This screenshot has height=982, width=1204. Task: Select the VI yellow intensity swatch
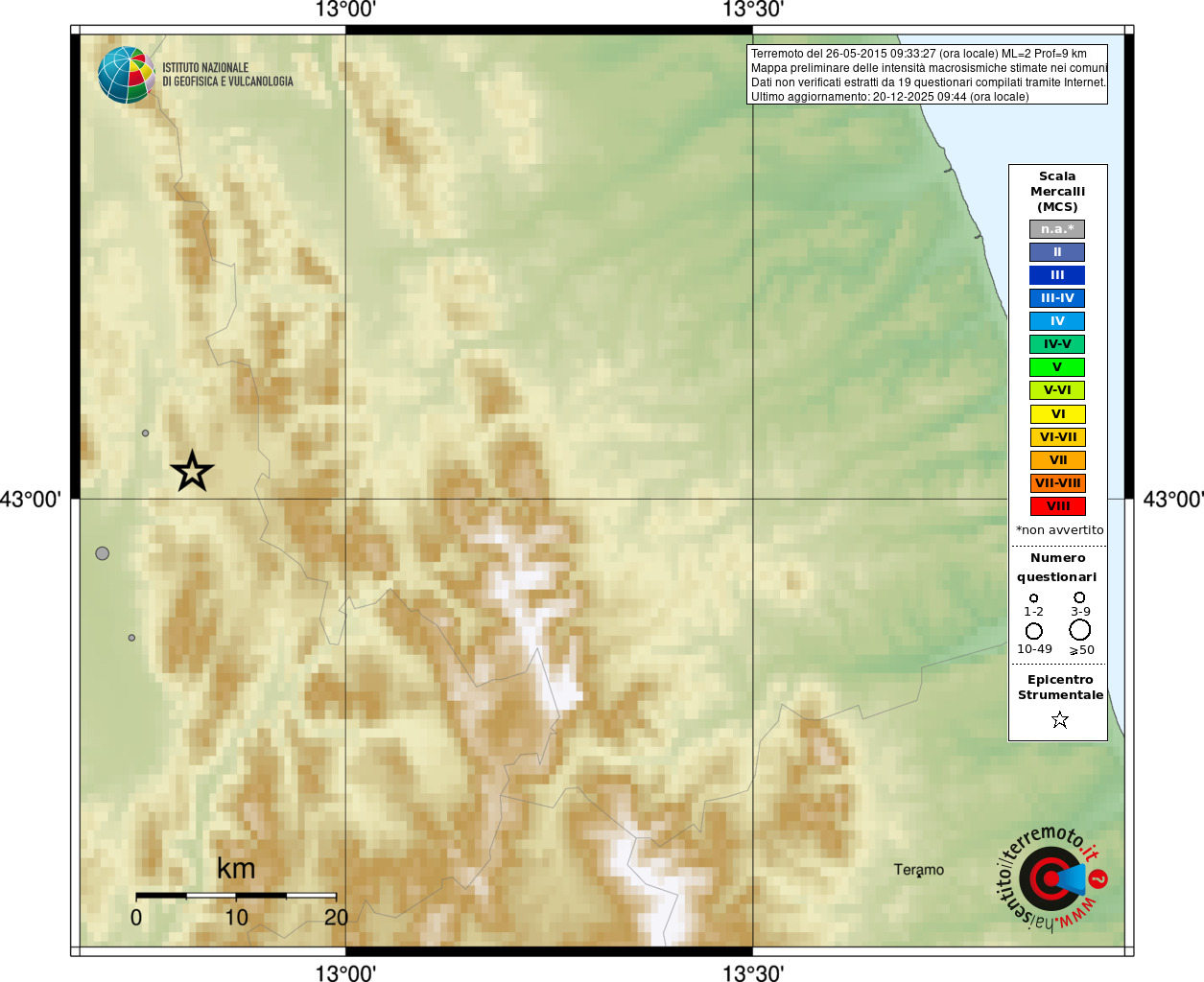tap(1058, 414)
